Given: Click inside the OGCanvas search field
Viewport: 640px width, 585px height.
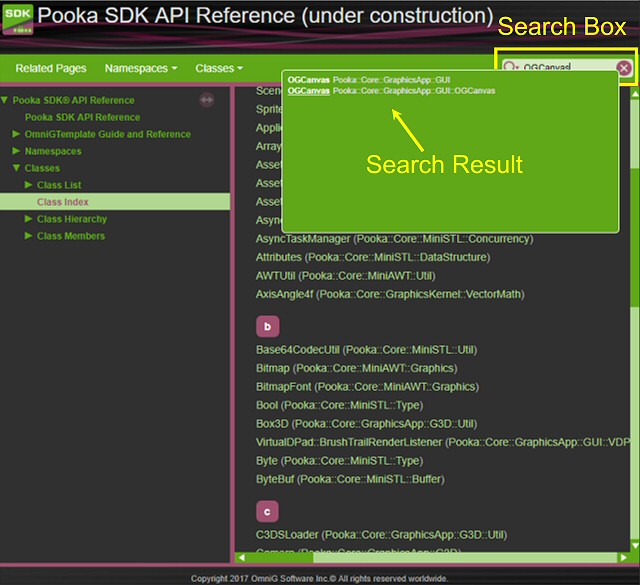Looking at the screenshot, I should click(567, 67).
